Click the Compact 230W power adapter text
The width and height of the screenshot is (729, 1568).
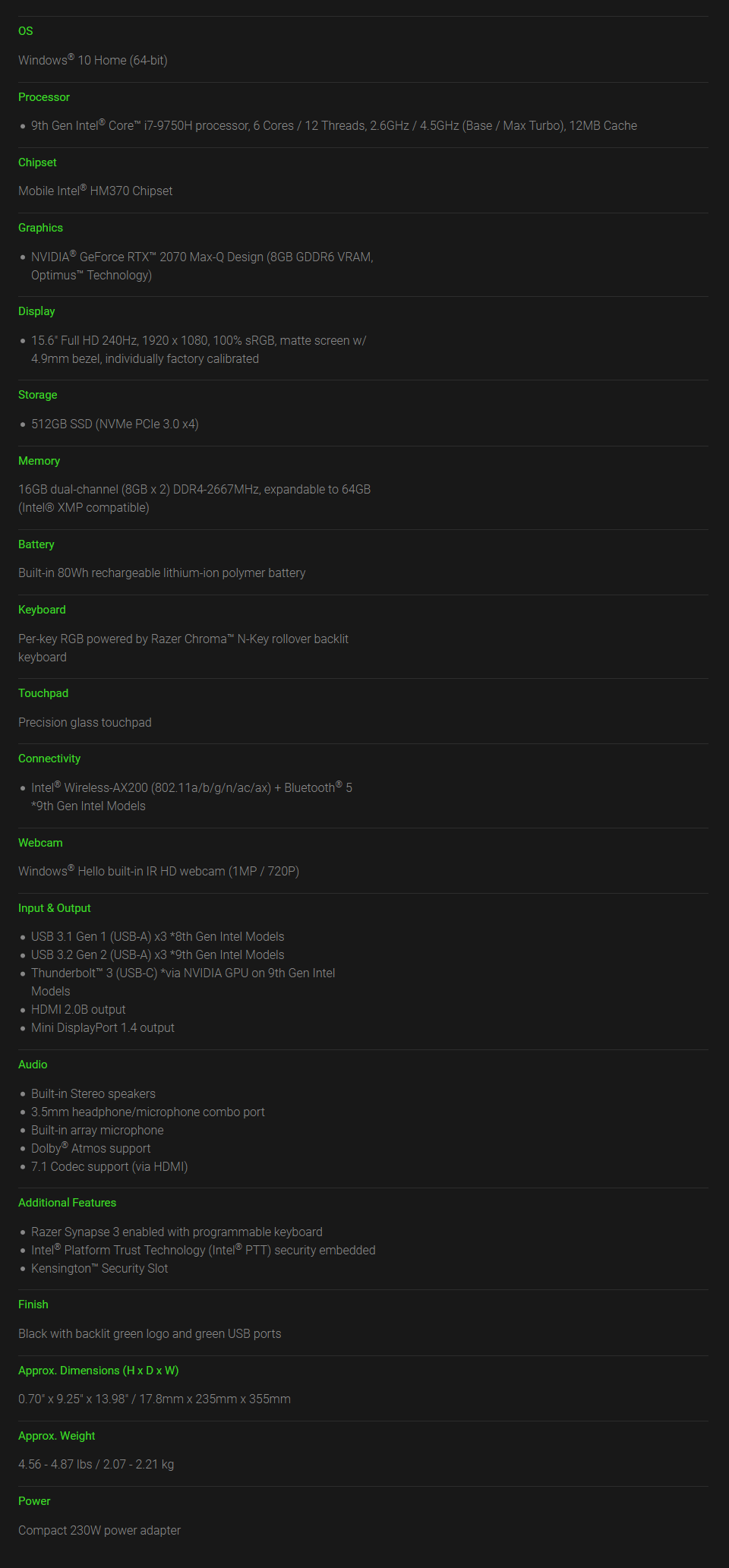coord(99,1530)
